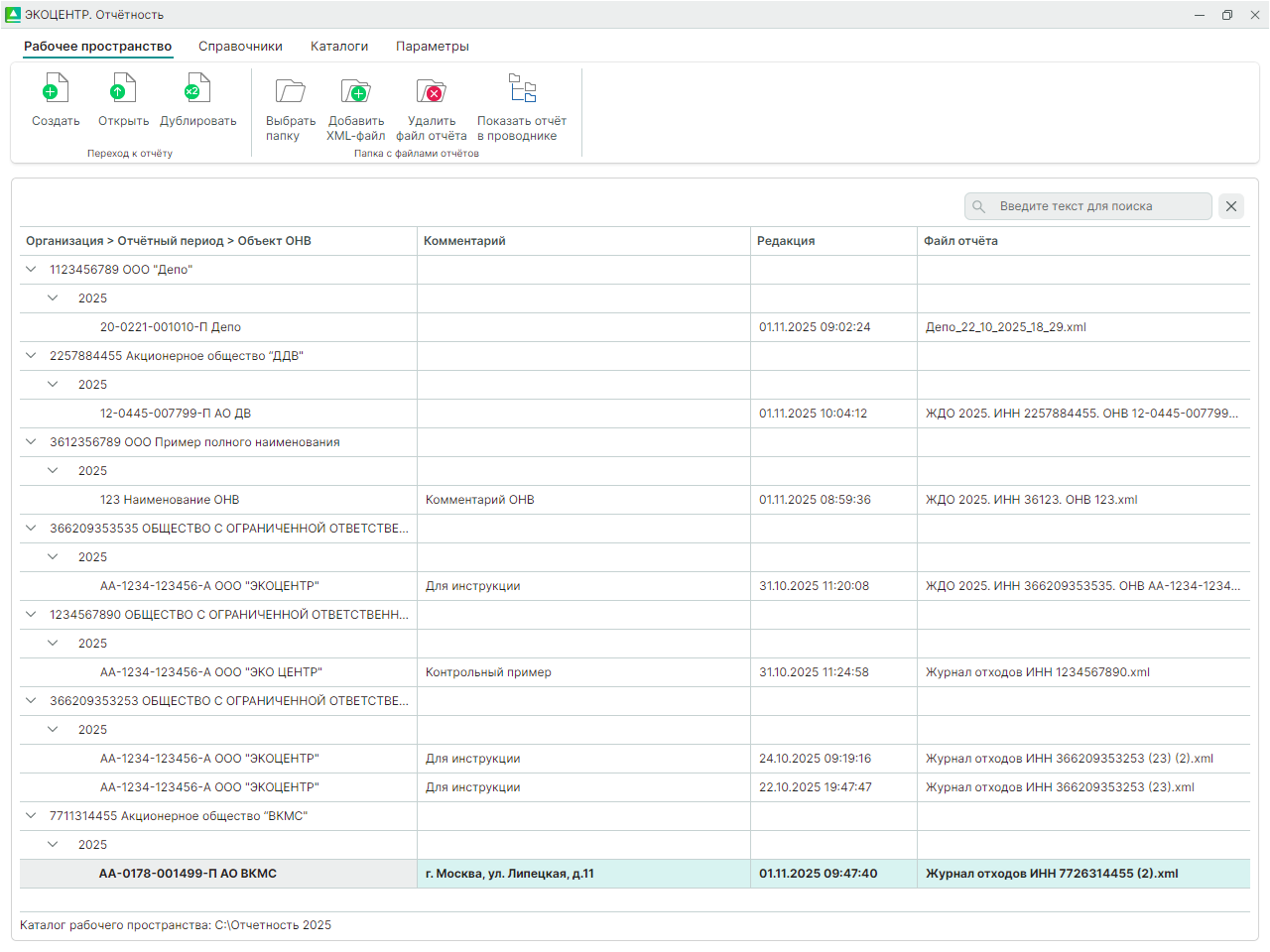Collapse the ООО "Депо" organization node
1270x952 pixels.
[x=31, y=270]
